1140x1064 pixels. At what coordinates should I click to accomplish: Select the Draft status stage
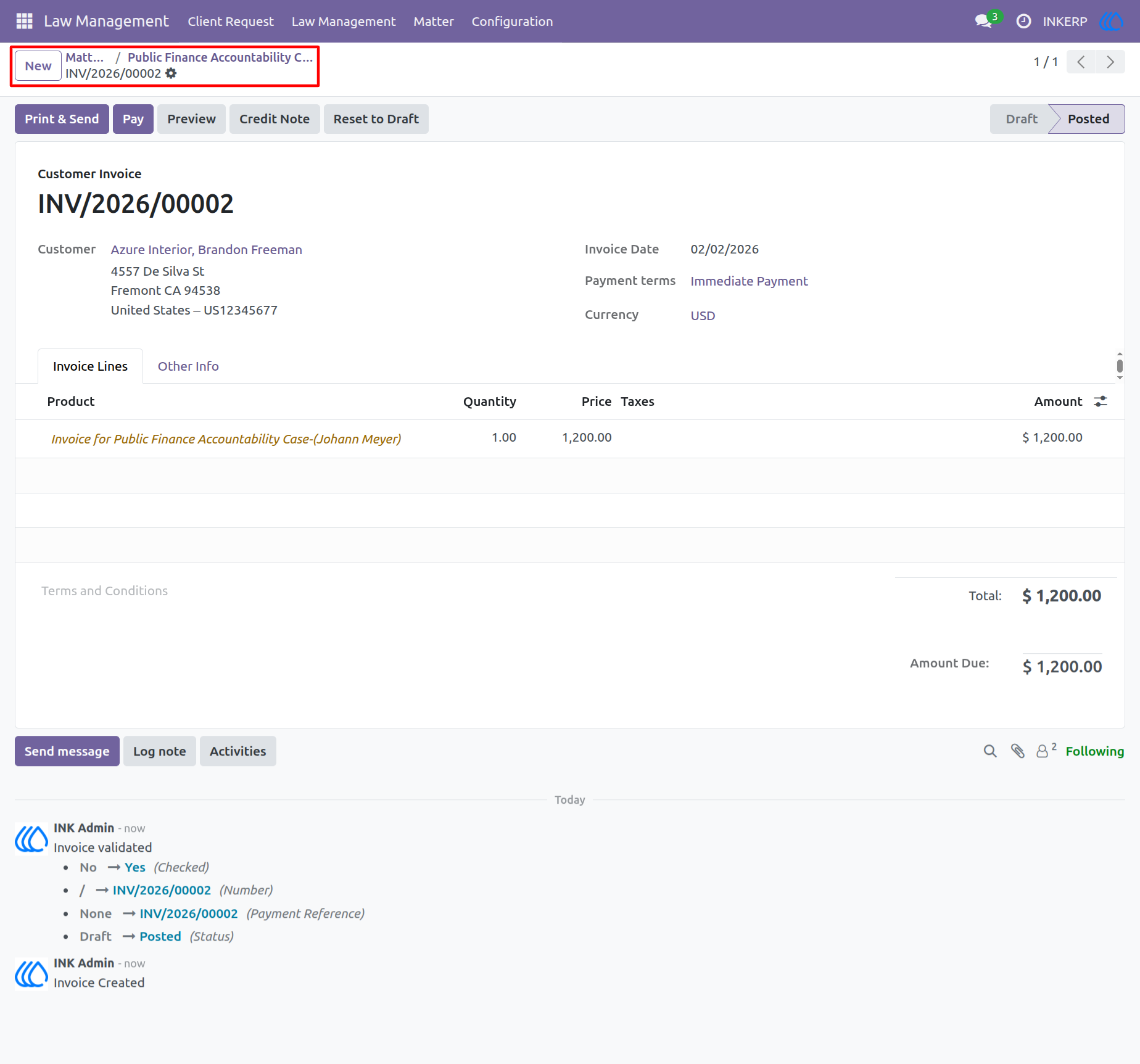[1022, 119]
